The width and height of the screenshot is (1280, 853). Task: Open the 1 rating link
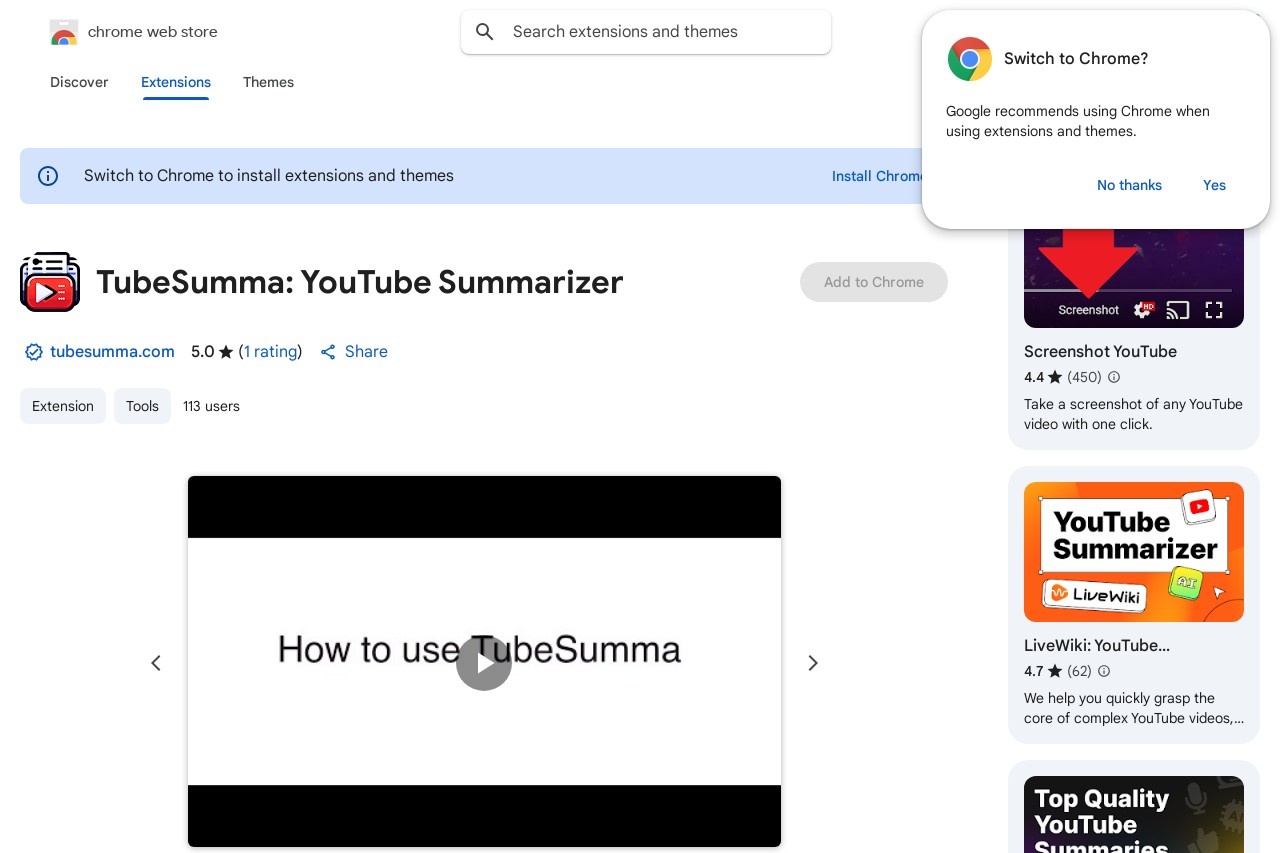pos(270,352)
